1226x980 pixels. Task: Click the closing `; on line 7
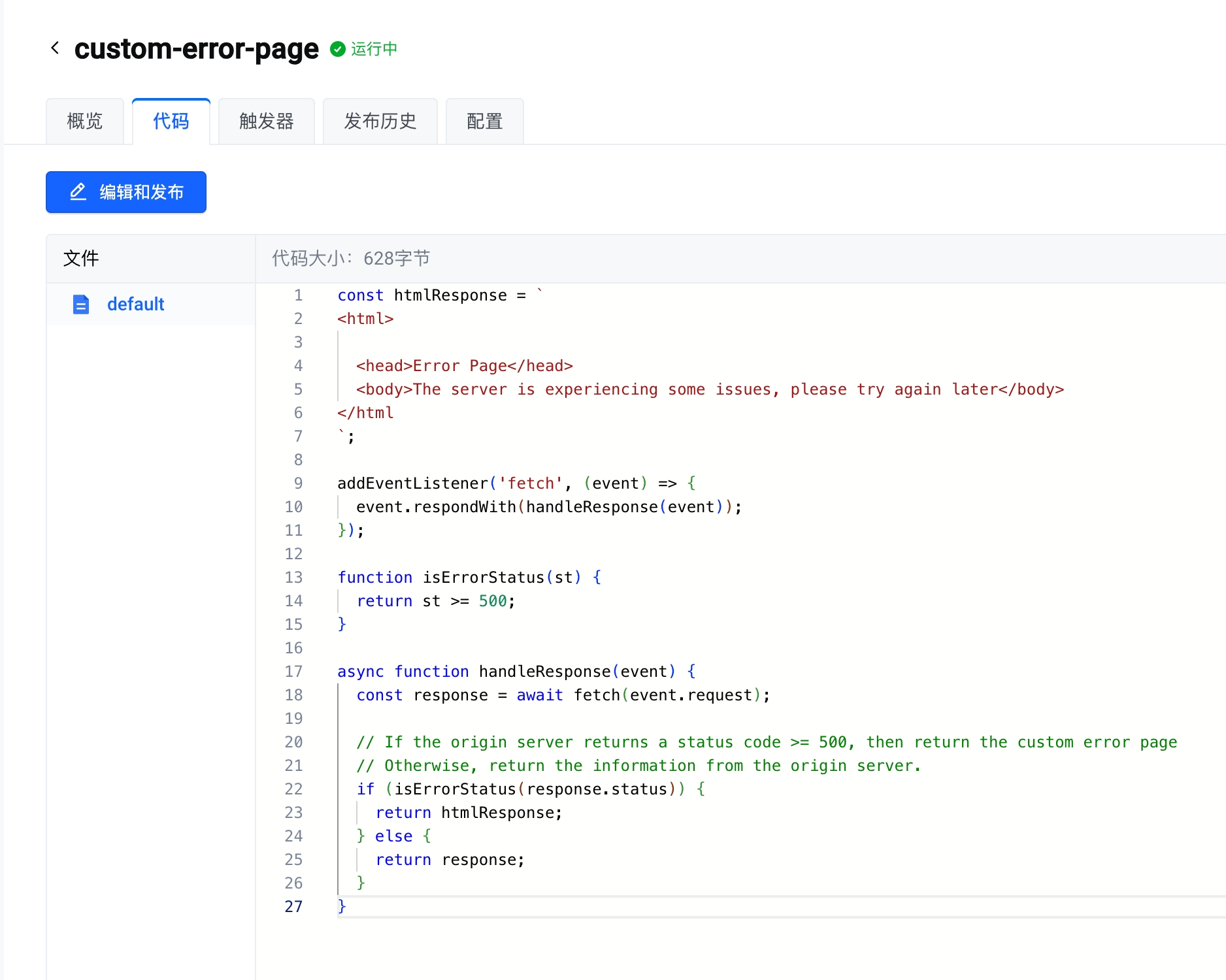346,436
